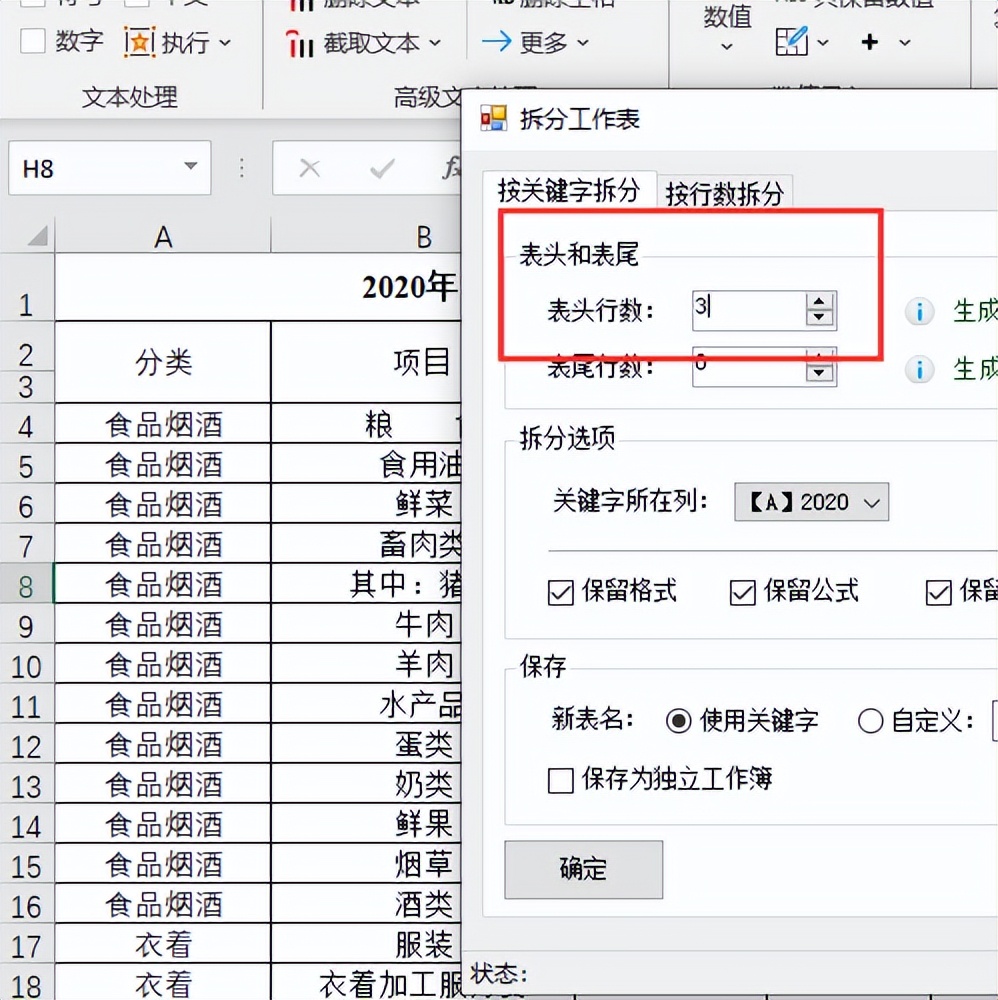This screenshot has height=1000, width=998.
Task: Click the info icon next to 表头行数
Action: (919, 312)
